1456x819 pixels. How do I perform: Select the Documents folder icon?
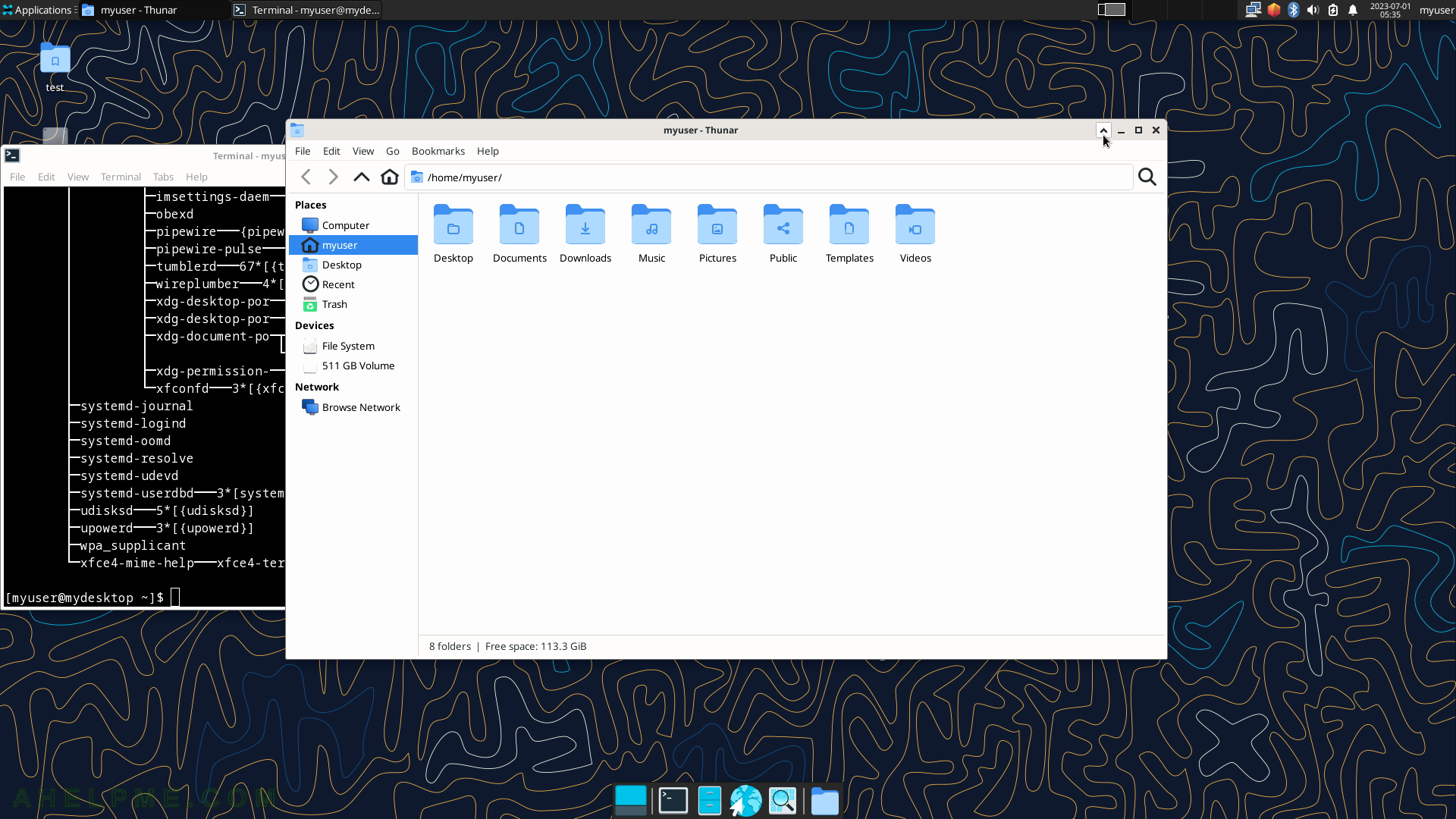click(x=519, y=234)
